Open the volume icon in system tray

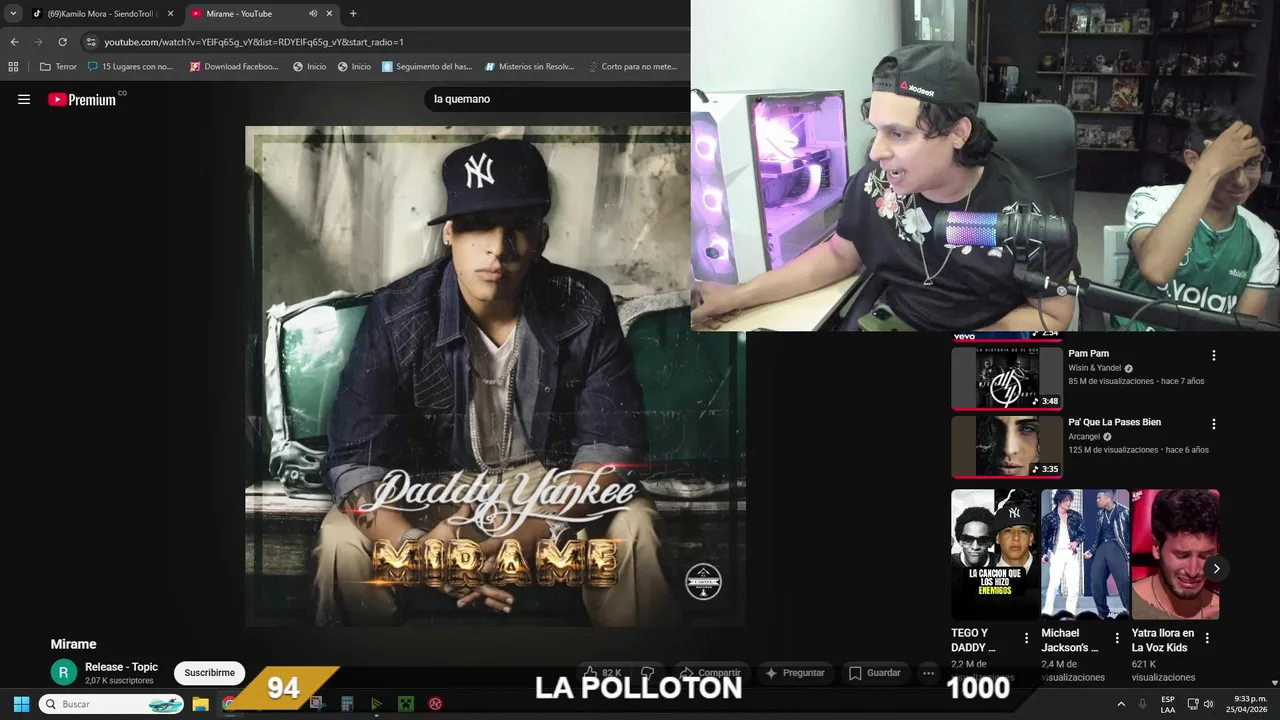[1209, 704]
